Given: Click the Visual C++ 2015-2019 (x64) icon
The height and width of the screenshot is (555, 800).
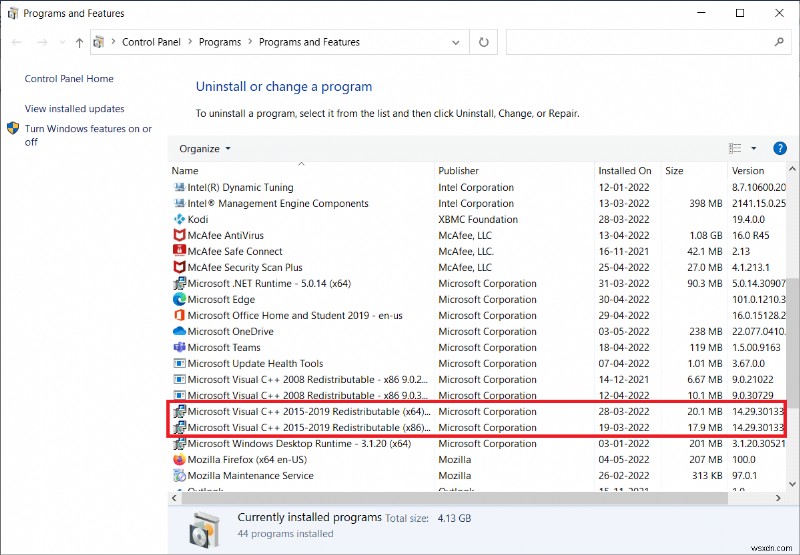Looking at the screenshot, I should [179, 411].
